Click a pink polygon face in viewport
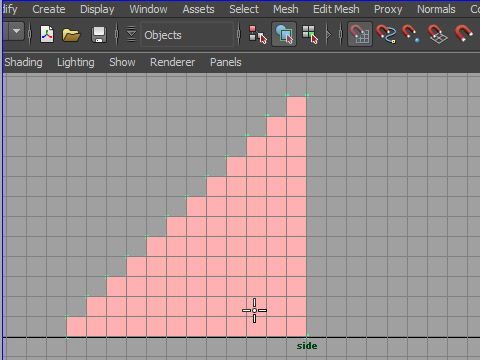This screenshot has height=360, width=480. click(x=217, y=267)
